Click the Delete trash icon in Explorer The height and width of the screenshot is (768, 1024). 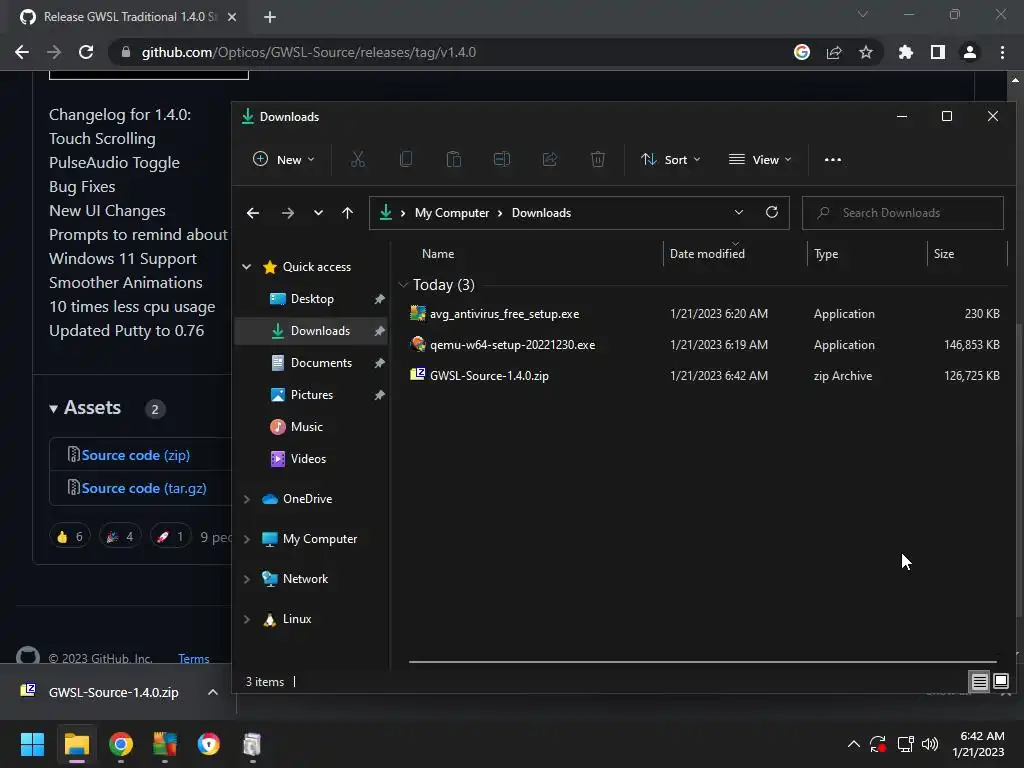[598, 159]
